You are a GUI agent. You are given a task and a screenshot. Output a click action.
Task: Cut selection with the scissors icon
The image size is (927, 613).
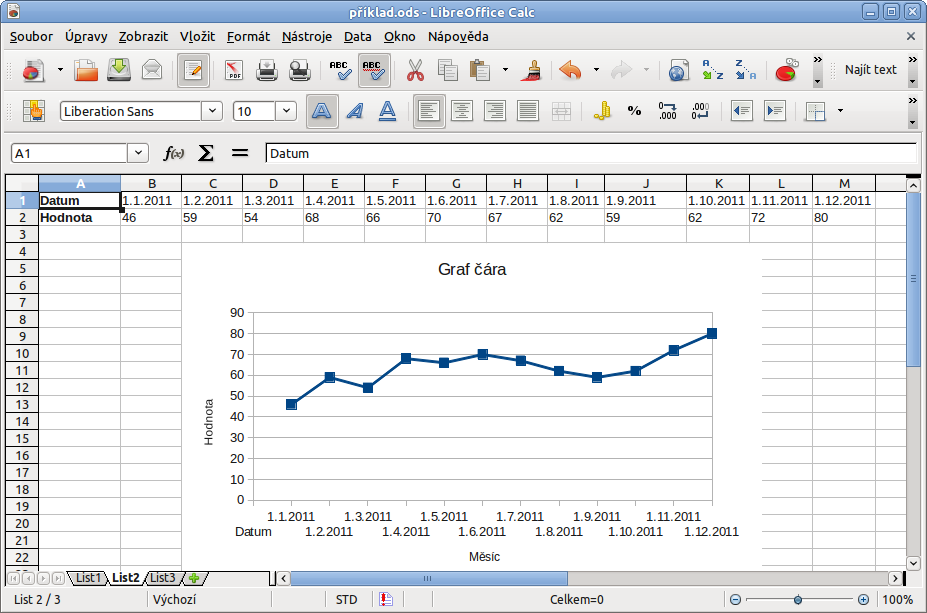[415, 70]
